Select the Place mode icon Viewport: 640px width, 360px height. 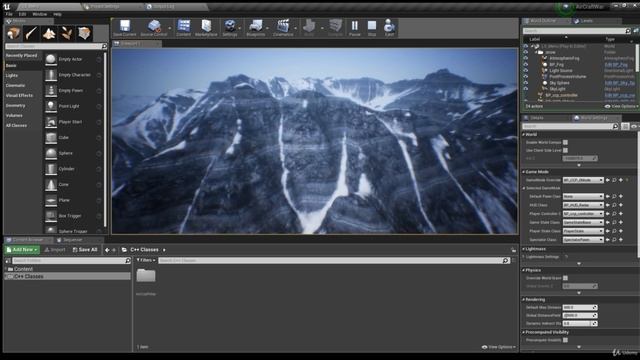(13, 33)
